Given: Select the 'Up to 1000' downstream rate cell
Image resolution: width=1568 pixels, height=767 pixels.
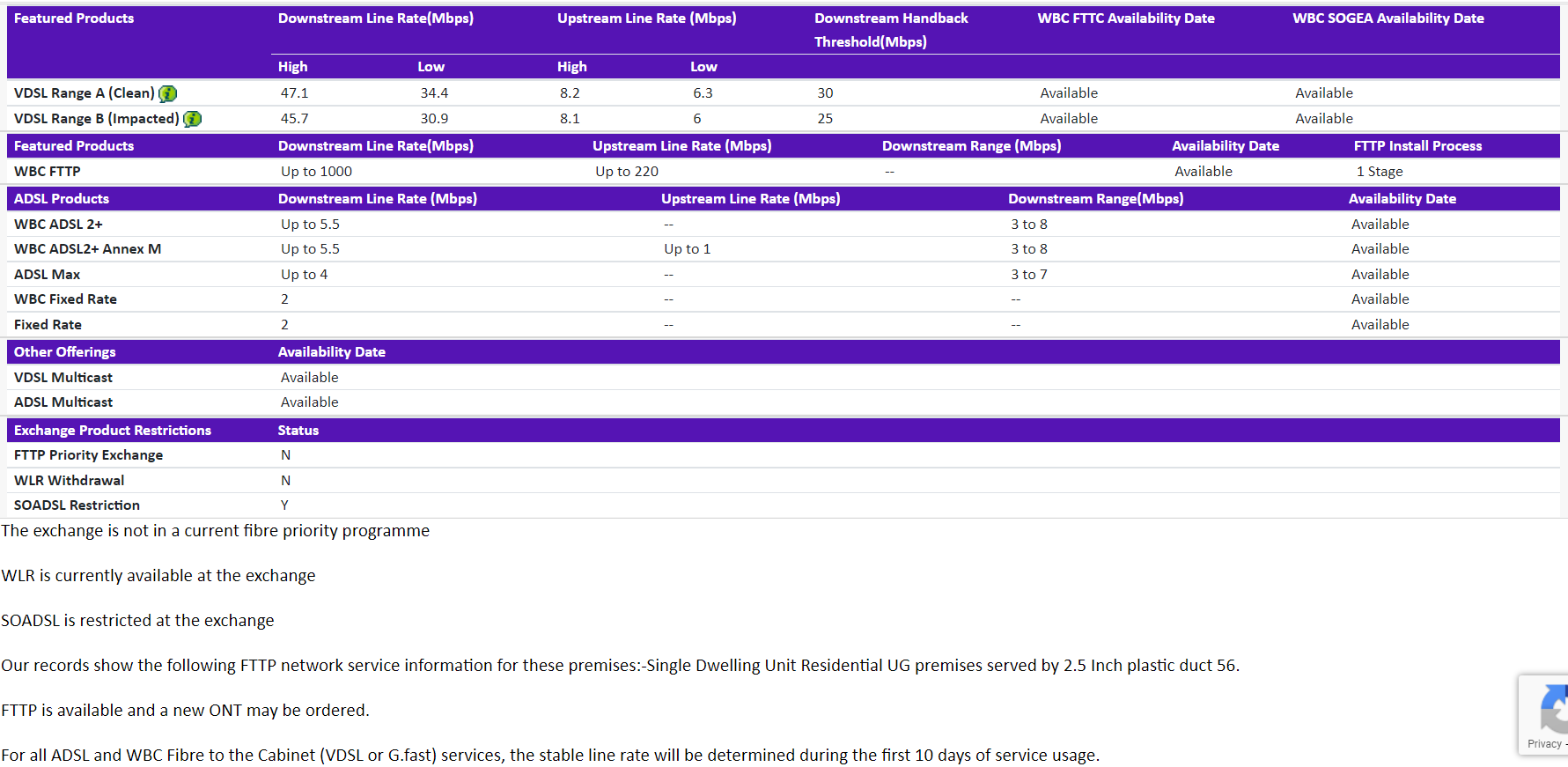Looking at the screenshot, I should coord(316,172).
